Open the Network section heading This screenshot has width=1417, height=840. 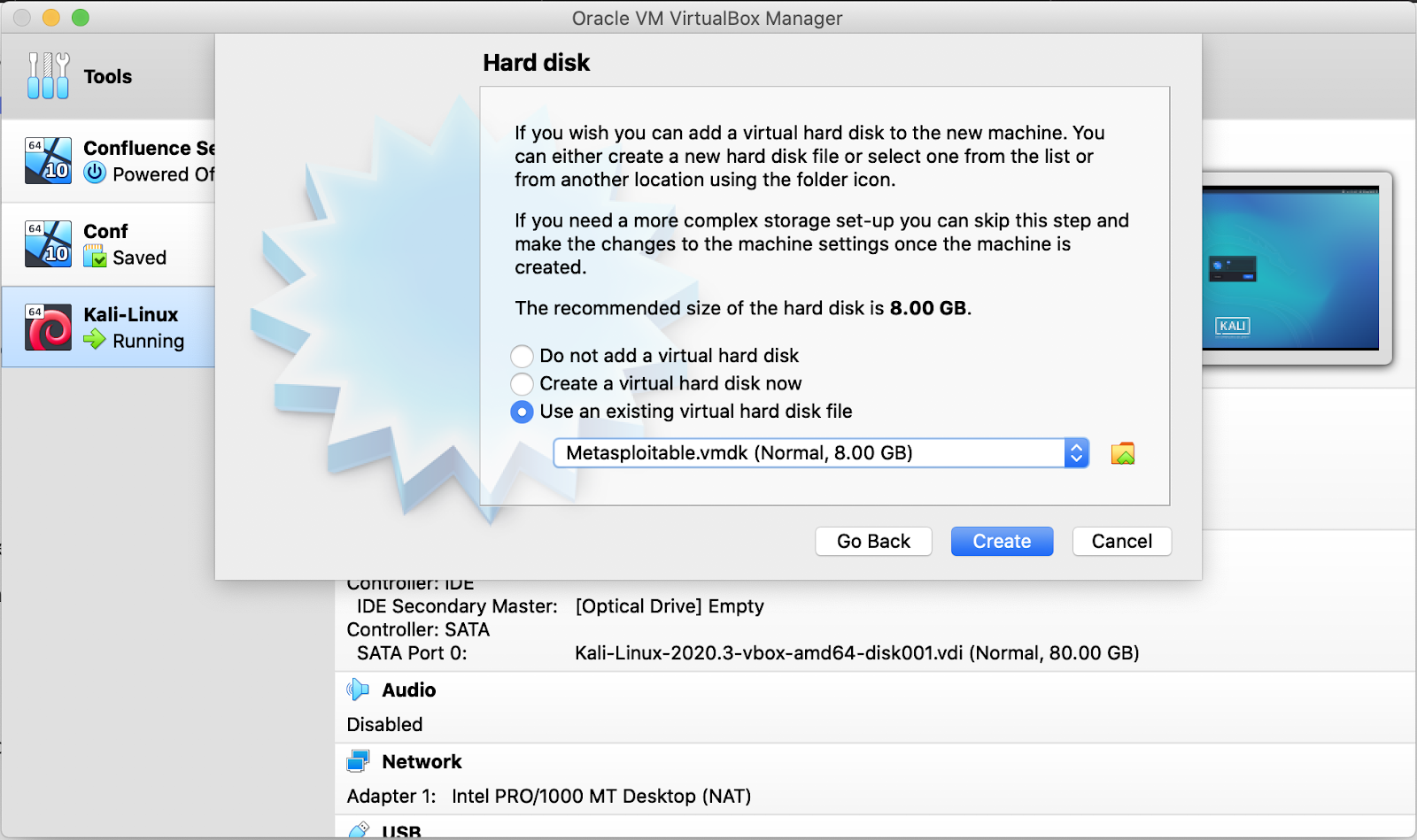(x=422, y=761)
